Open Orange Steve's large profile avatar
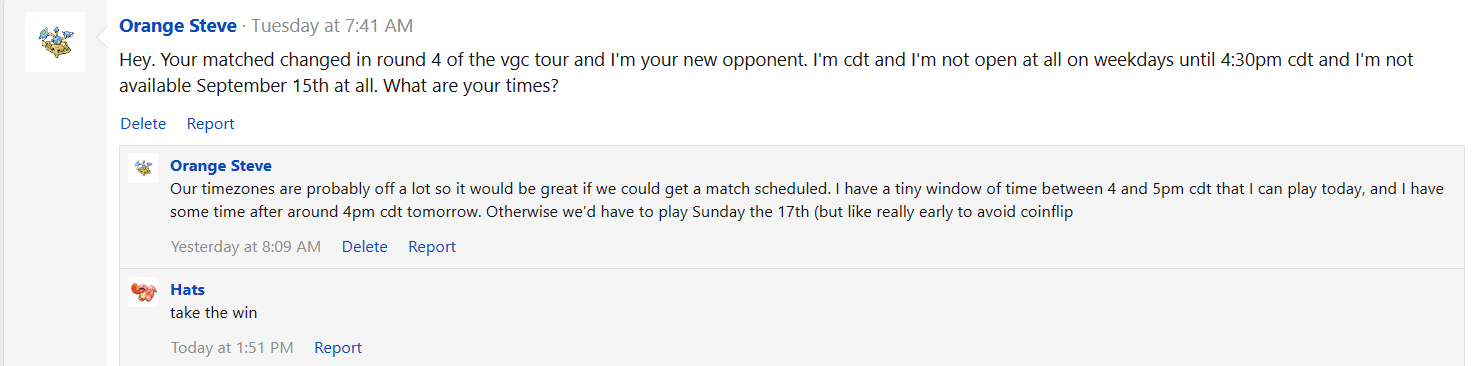 (55, 42)
